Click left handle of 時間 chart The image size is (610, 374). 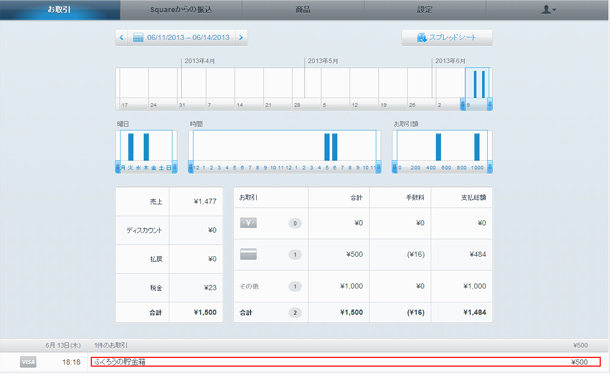(191, 167)
